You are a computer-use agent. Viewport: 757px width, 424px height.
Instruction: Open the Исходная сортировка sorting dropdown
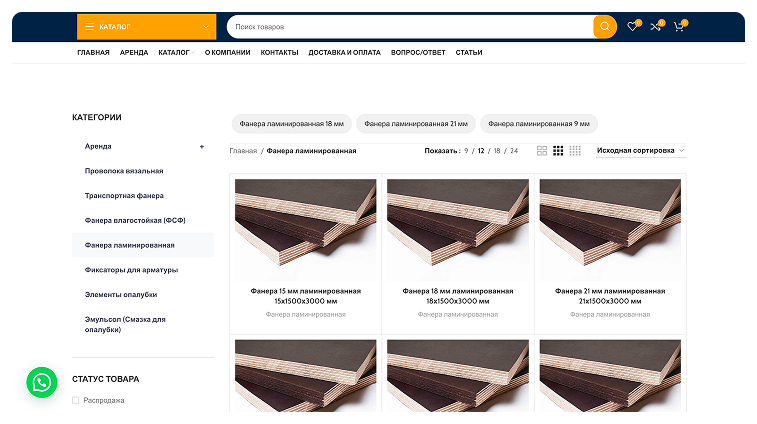tap(641, 151)
